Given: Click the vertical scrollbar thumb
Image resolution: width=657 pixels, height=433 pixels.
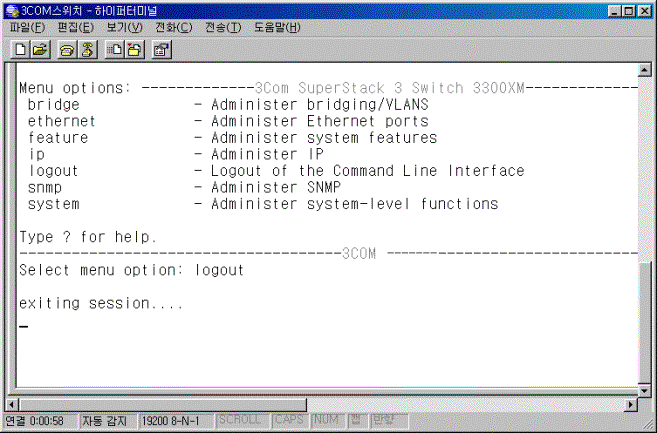Looking at the screenshot, I should tap(644, 321).
